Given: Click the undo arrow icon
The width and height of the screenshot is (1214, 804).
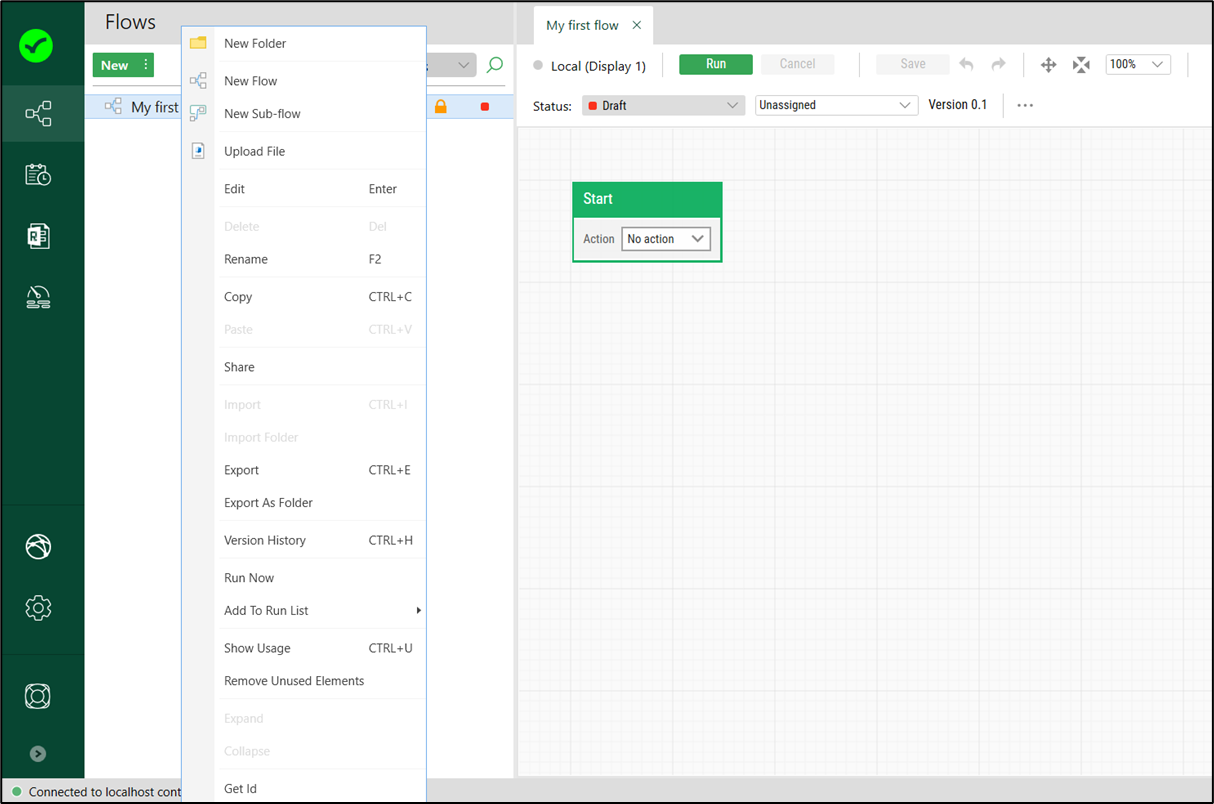Looking at the screenshot, I should click(x=966, y=63).
